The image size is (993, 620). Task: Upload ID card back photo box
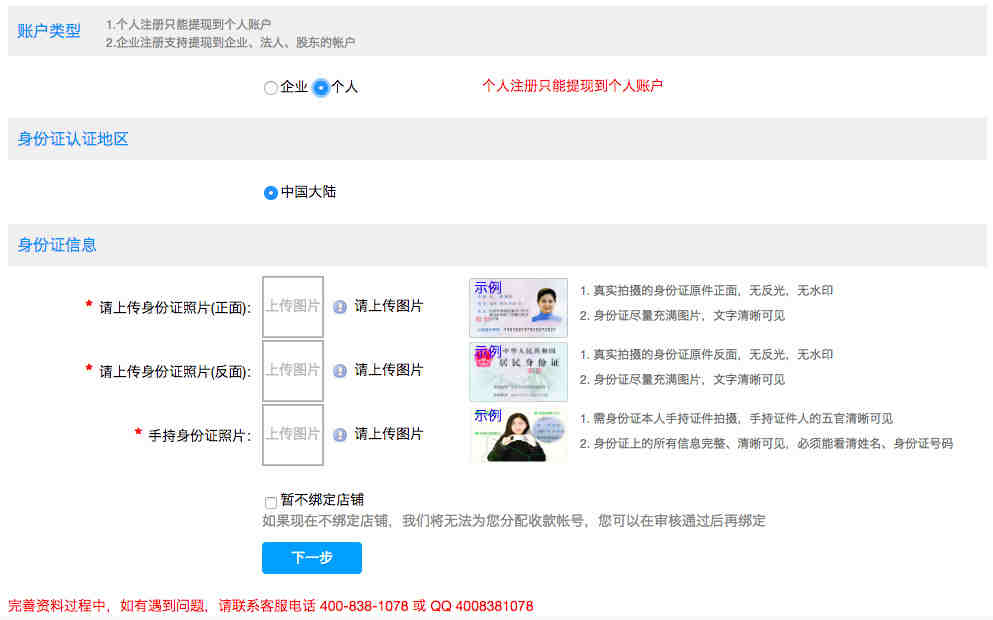[x=292, y=371]
